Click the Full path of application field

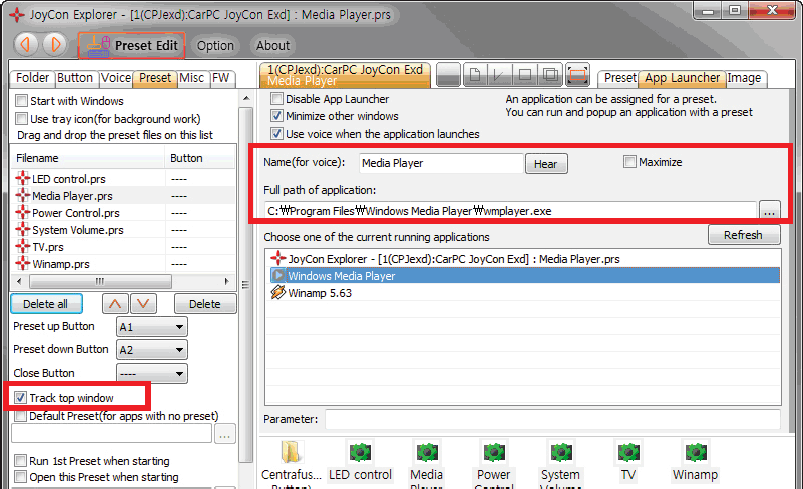[510, 210]
